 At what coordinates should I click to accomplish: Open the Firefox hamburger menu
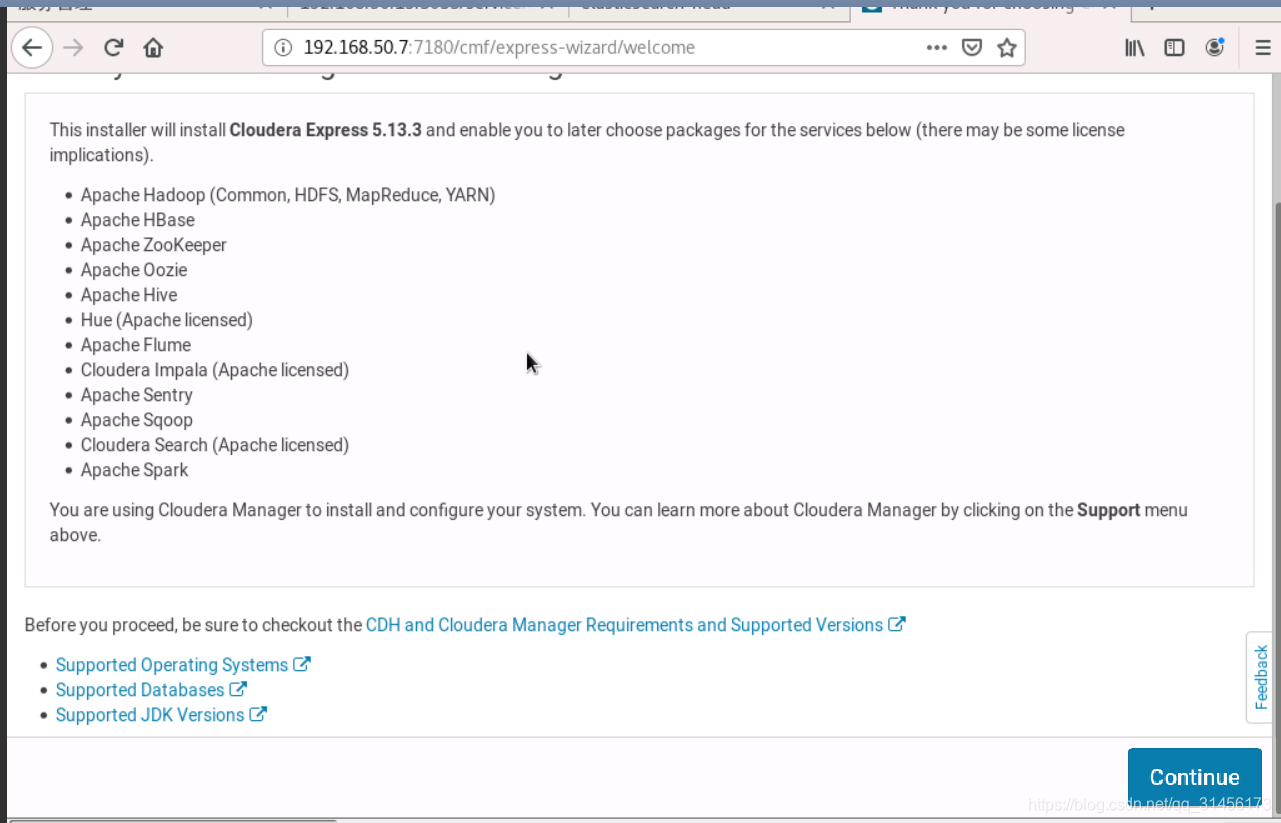pos(1262,47)
